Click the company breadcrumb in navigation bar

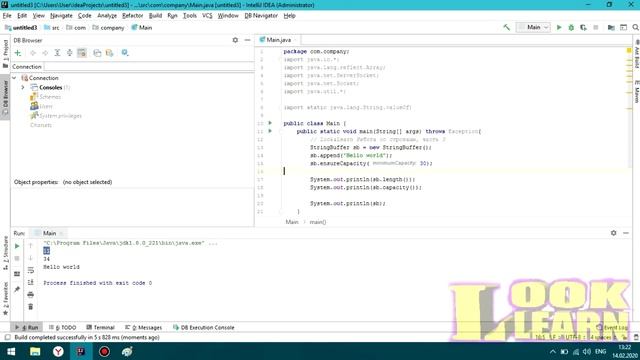tap(108, 28)
